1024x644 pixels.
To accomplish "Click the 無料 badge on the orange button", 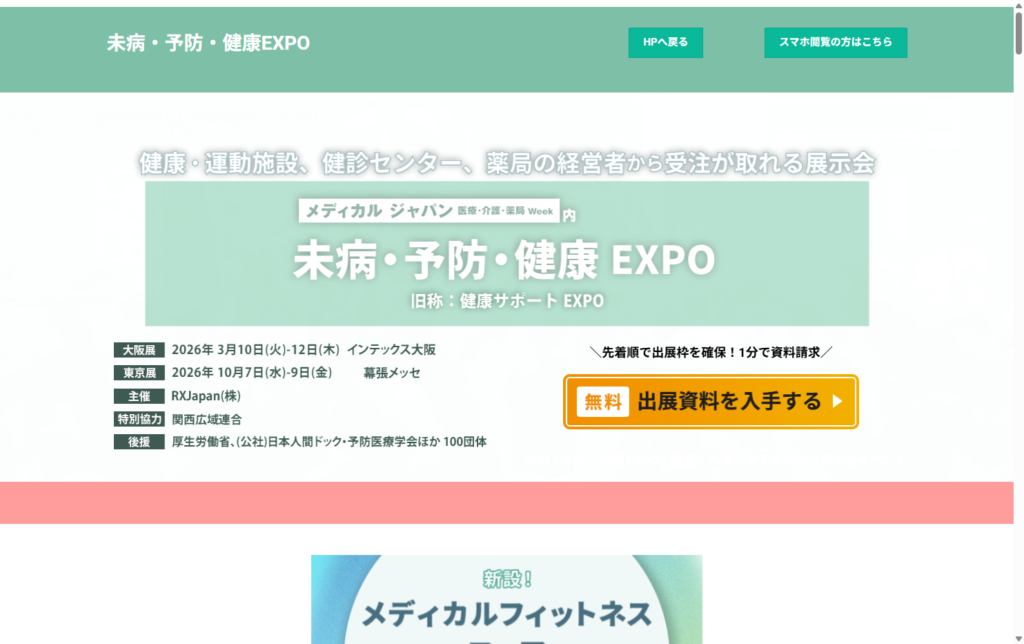I will tap(601, 401).
